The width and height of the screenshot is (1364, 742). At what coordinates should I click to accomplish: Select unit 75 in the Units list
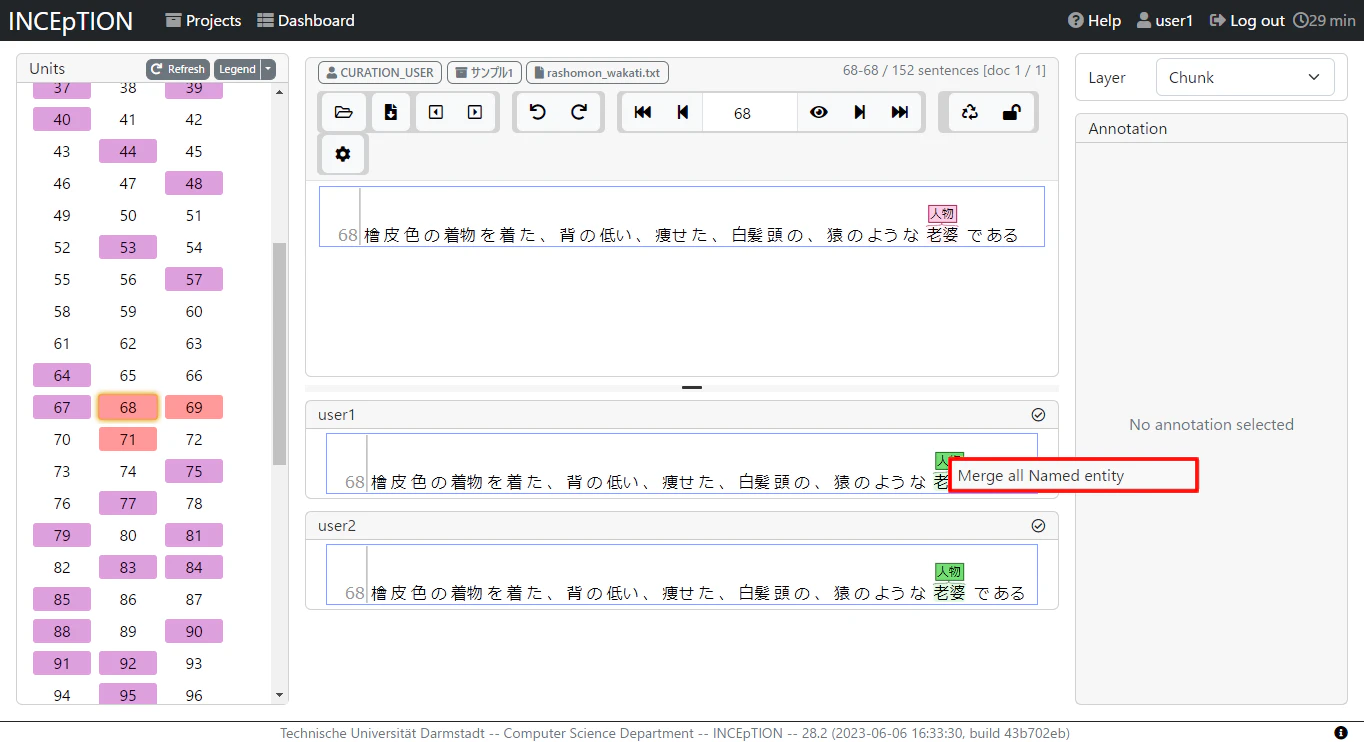coord(194,471)
